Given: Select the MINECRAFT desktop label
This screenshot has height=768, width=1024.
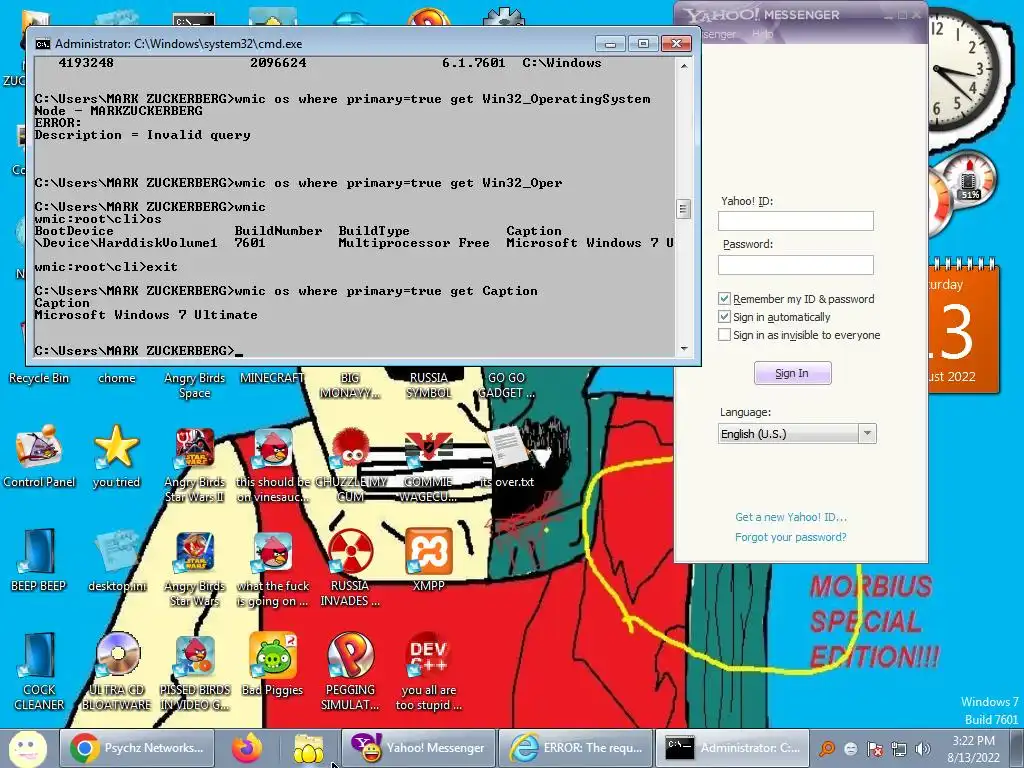Looking at the screenshot, I should point(272,378).
